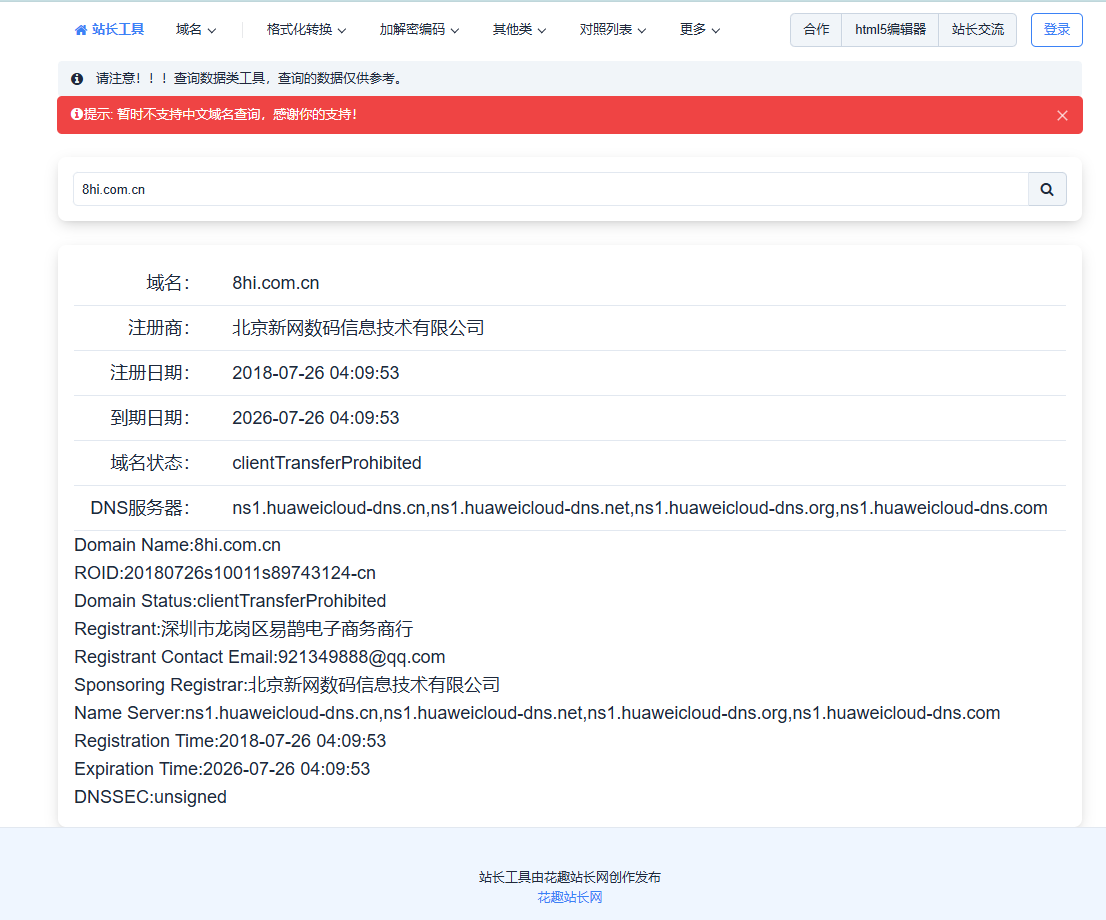Click the info icon in the red alert banner
Viewport: 1106px width, 920px height.
click(x=77, y=114)
